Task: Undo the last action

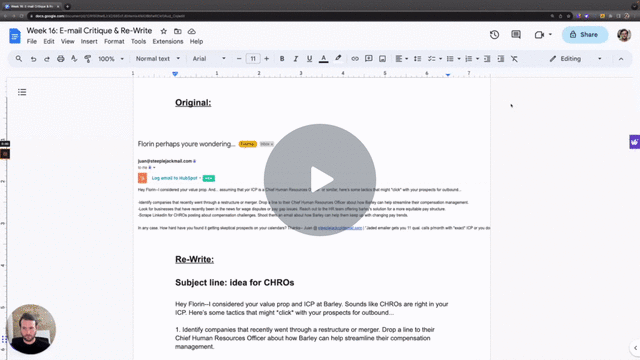Action: pos(33,59)
